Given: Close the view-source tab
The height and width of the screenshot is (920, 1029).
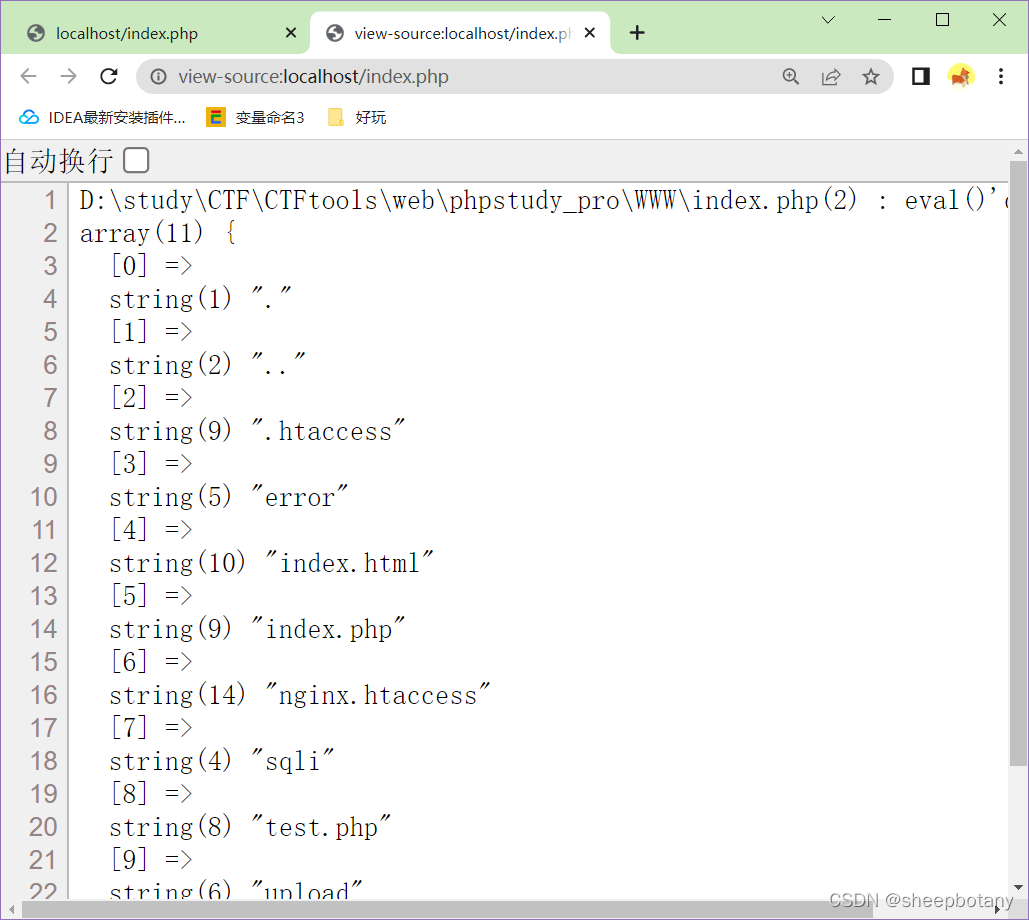Looking at the screenshot, I should coord(590,33).
